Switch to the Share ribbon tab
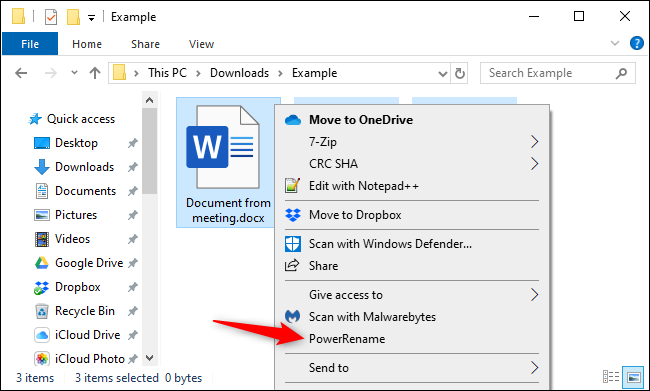650x391 pixels. pos(145,44)
